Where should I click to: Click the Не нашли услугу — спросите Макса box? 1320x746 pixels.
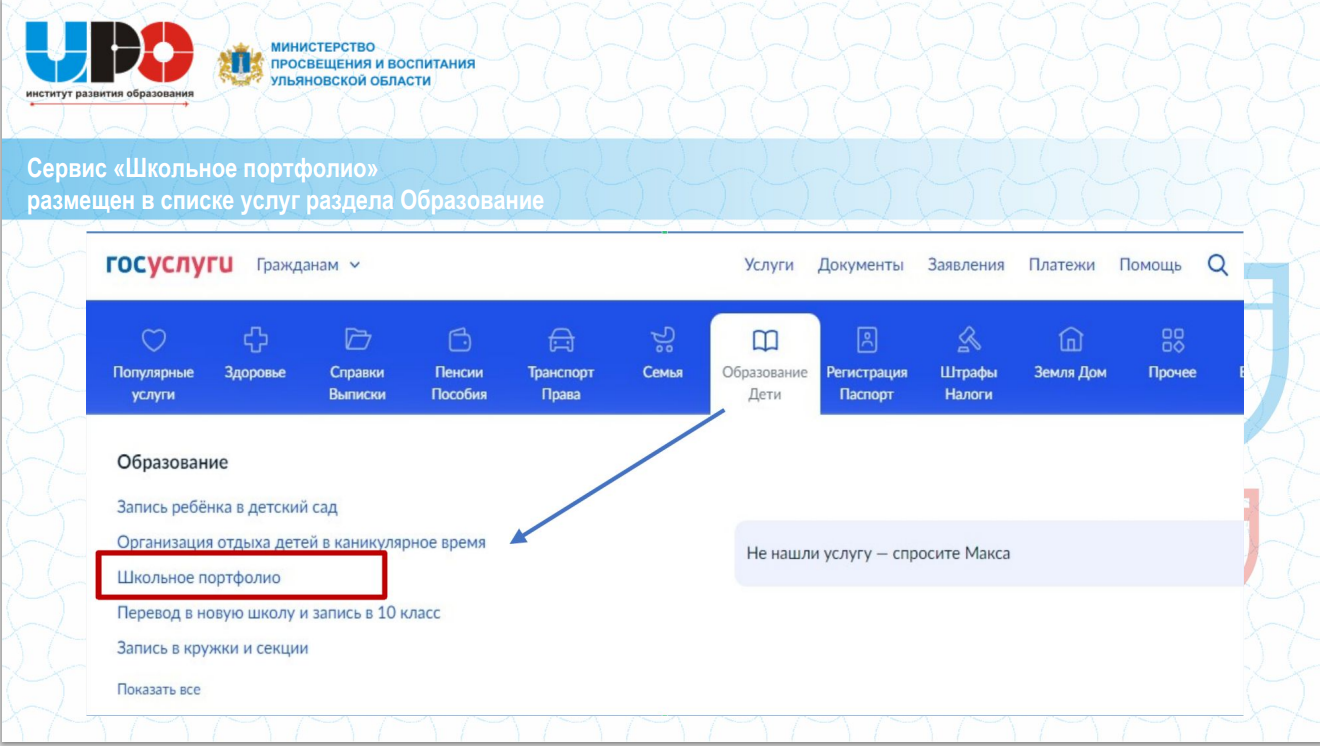point(989,553)
